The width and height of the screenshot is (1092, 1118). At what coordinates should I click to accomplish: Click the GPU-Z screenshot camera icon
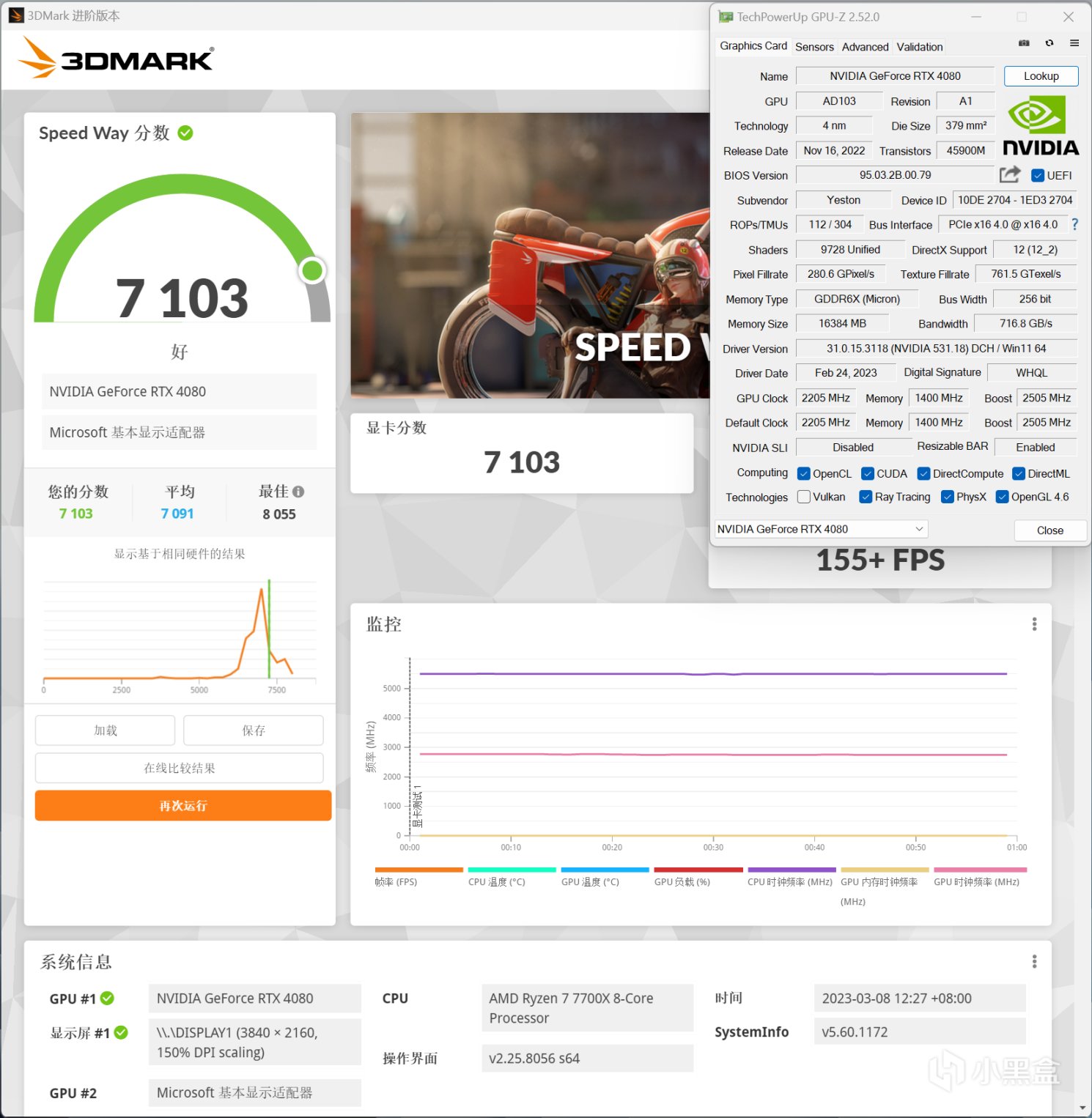[1024, 43]
